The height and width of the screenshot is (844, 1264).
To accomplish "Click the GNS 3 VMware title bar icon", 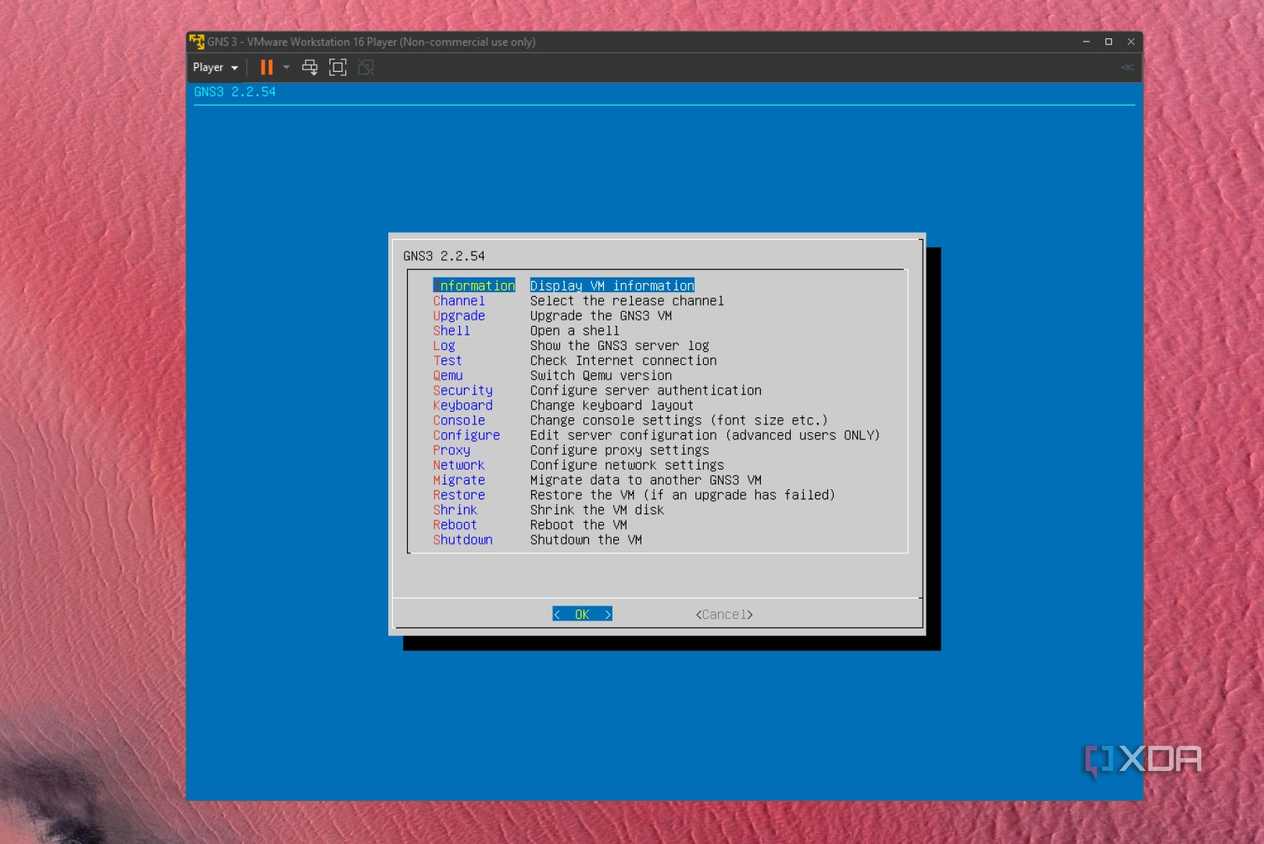I will [x=197, y=42].
